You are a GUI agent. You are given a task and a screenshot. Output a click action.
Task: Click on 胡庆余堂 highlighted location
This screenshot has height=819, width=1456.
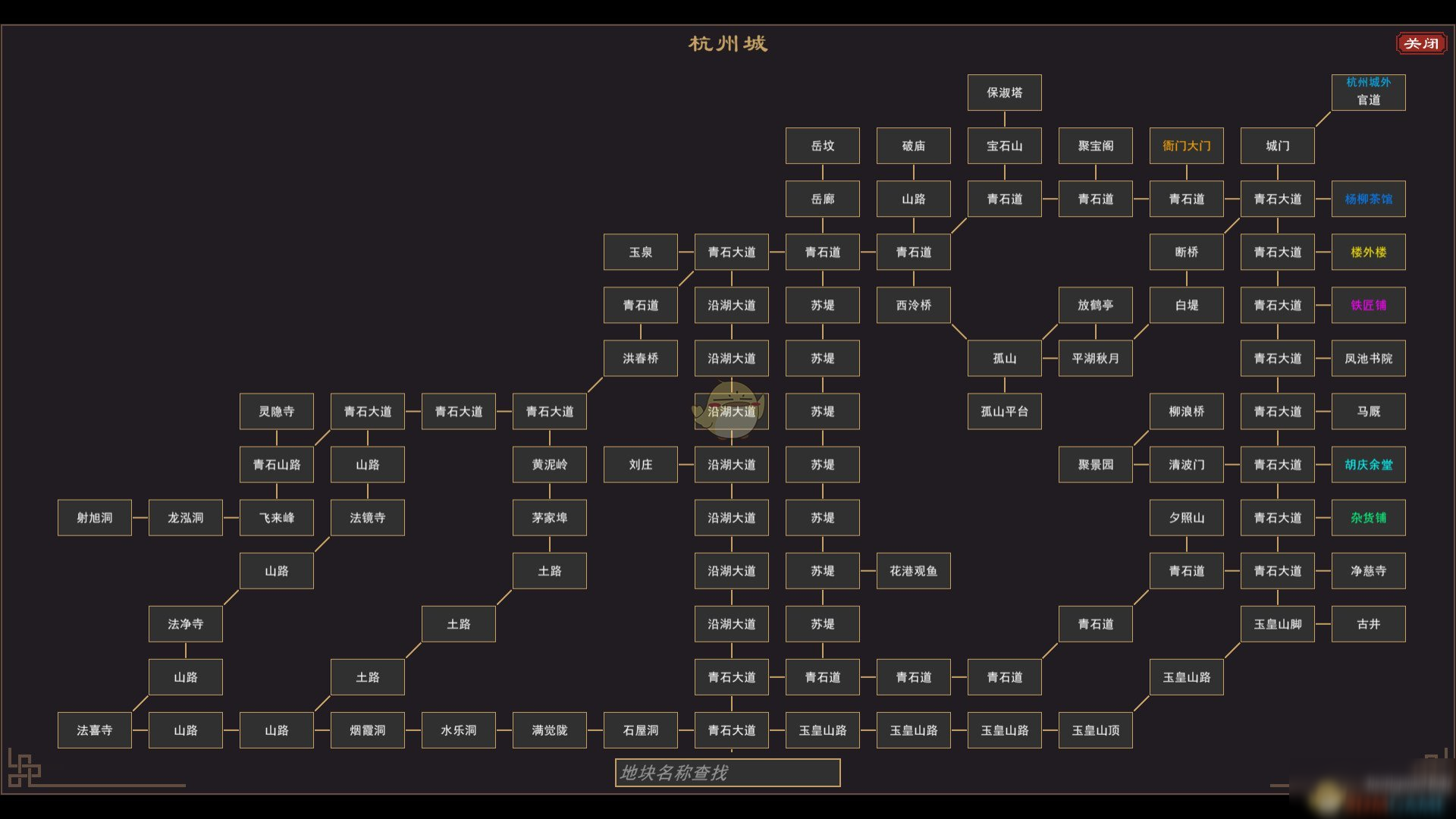point(1368,463)
